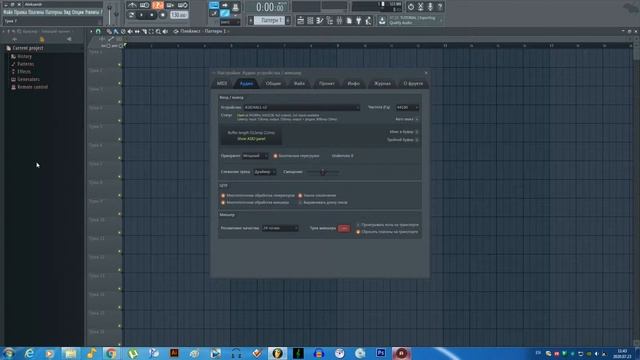Switch to the О фрукте settings tab
Image resolution: width=640 pixels, height=360 pixels.
click(x=413, y=83)
